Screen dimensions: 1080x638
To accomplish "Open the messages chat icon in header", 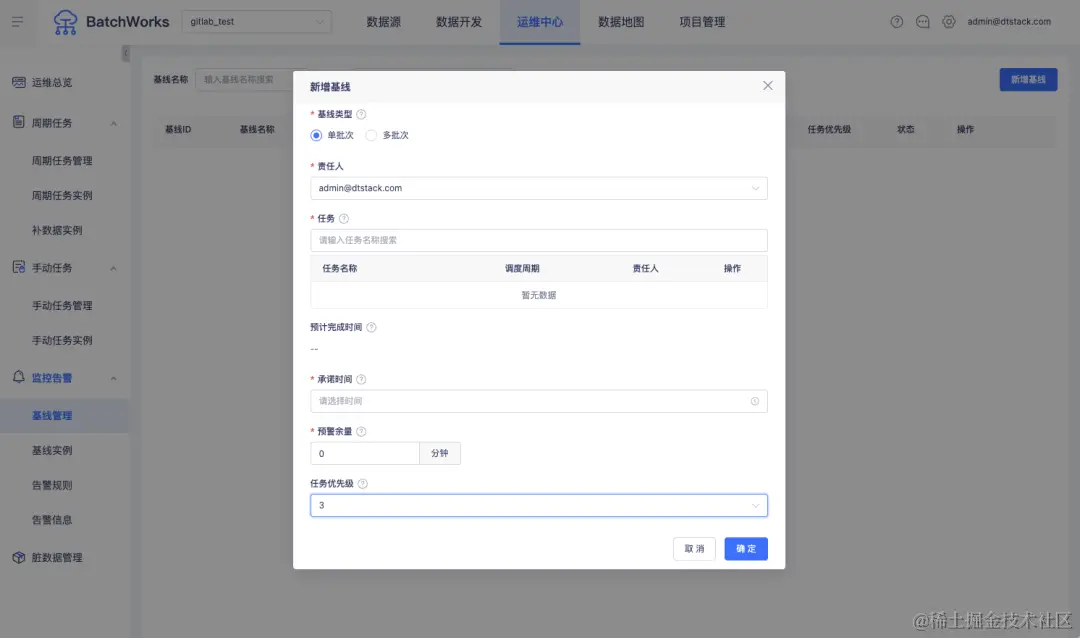I will (x=922, y=22).
